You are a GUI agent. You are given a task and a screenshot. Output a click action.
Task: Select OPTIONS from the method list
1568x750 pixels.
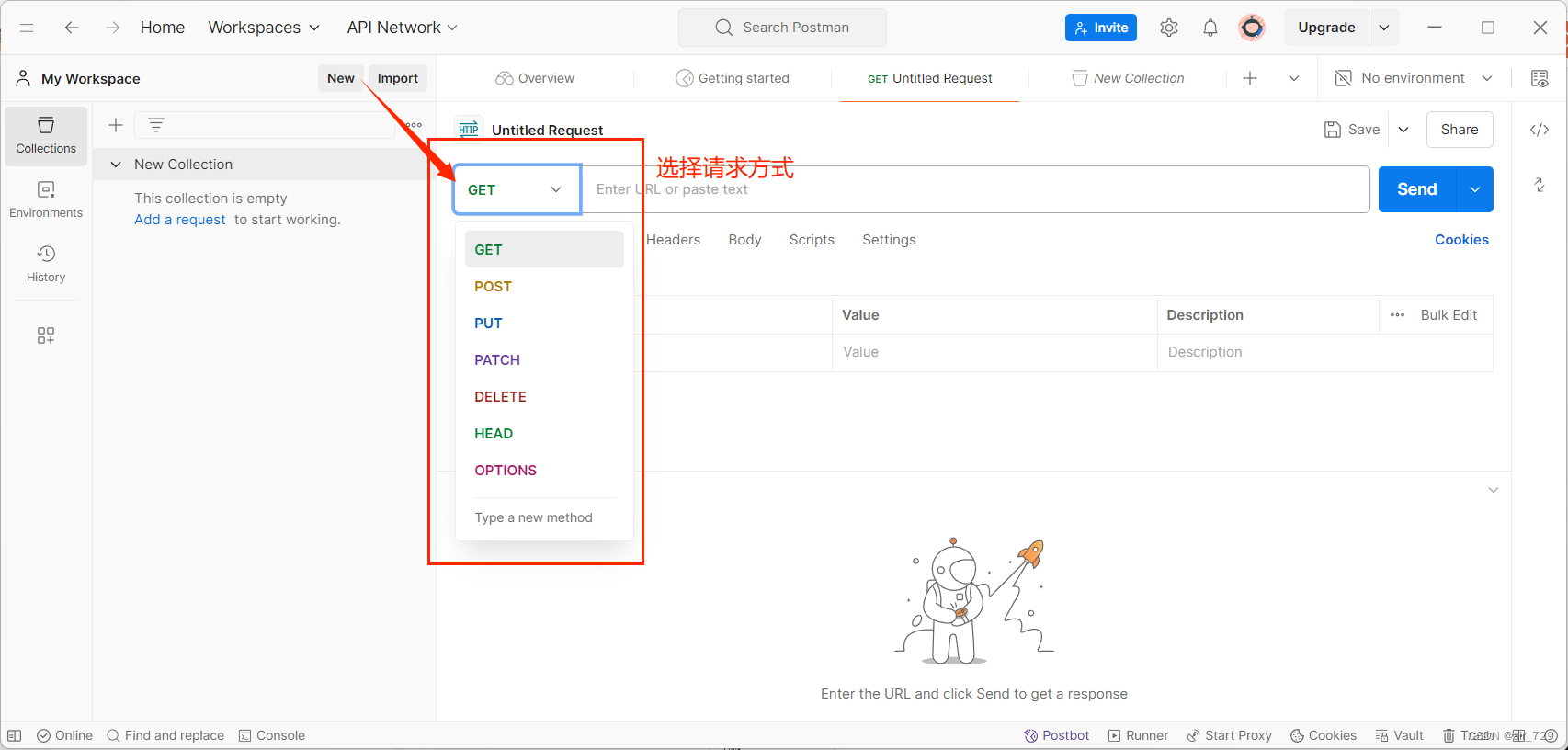(x=544, y=471)
